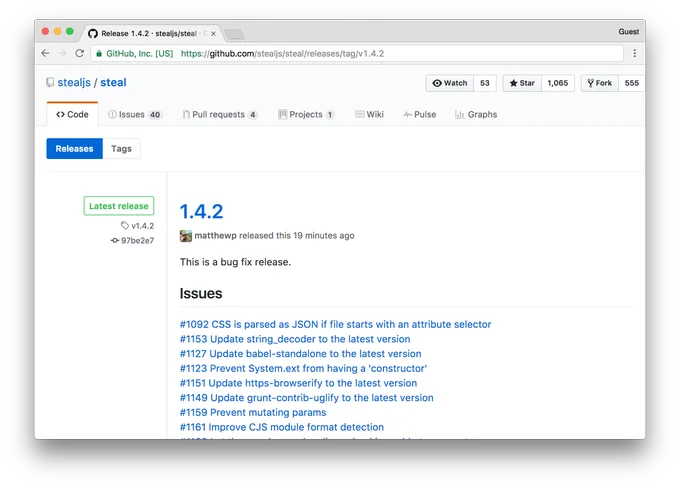The height and width of the screenshot is (488, 680).
Task: Click the v1.4.2 tag icon
Action: click(125, 225)
